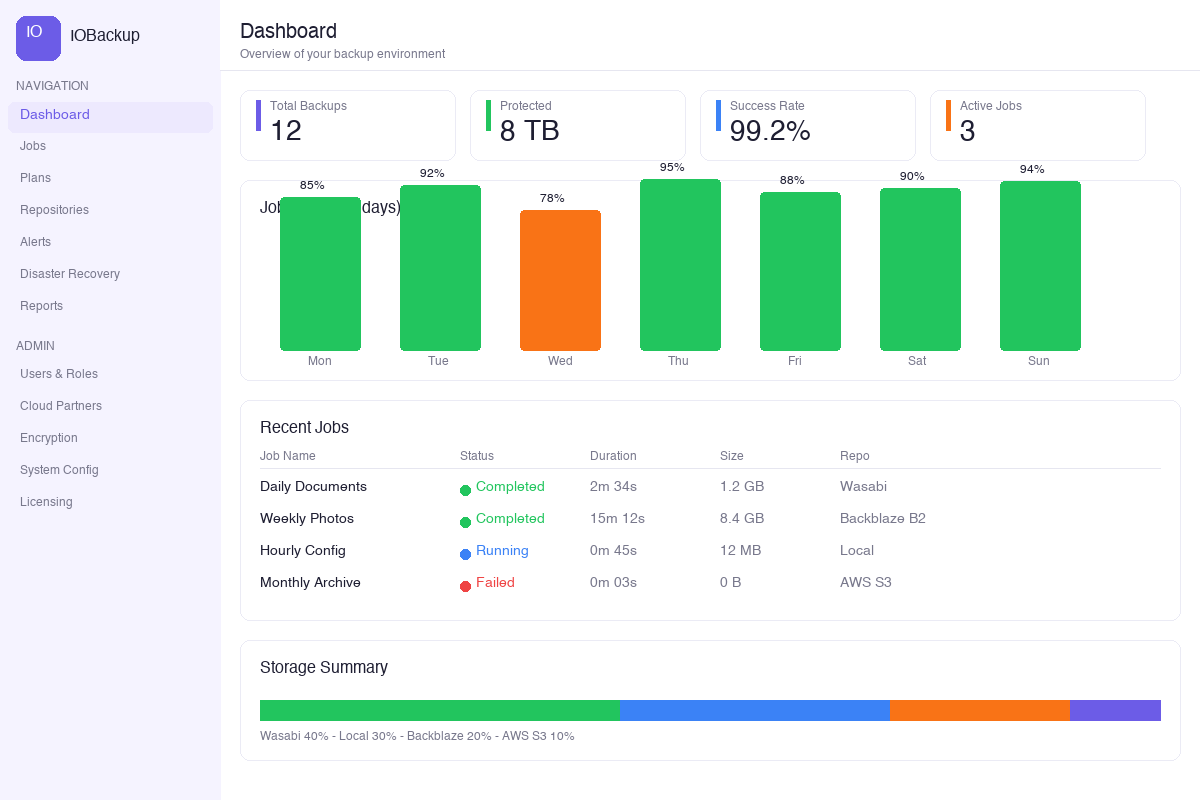This screenshot has height=800, width=1200.
Task: Click the 12 MB size cell
Action: (x=740, y=551)
